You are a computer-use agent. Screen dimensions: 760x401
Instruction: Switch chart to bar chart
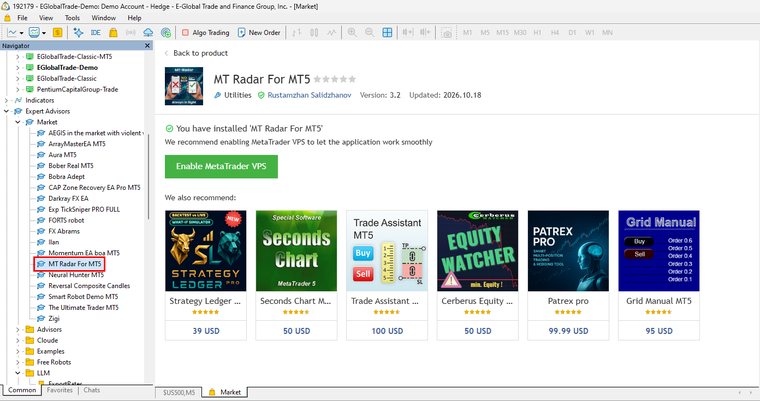(297, 32)
